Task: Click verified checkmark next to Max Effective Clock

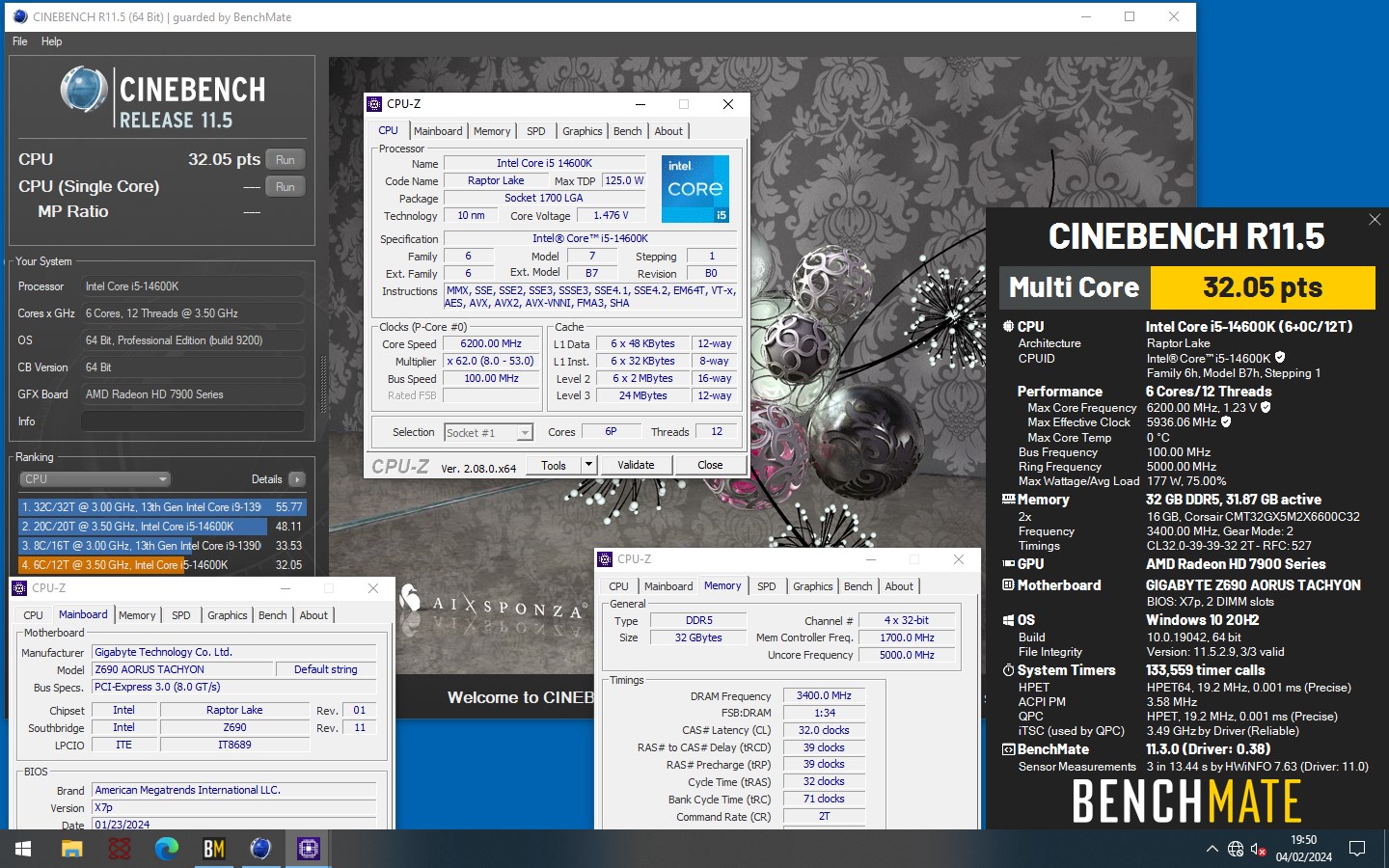Action: pyautogui.click(x=1226, y=421)
